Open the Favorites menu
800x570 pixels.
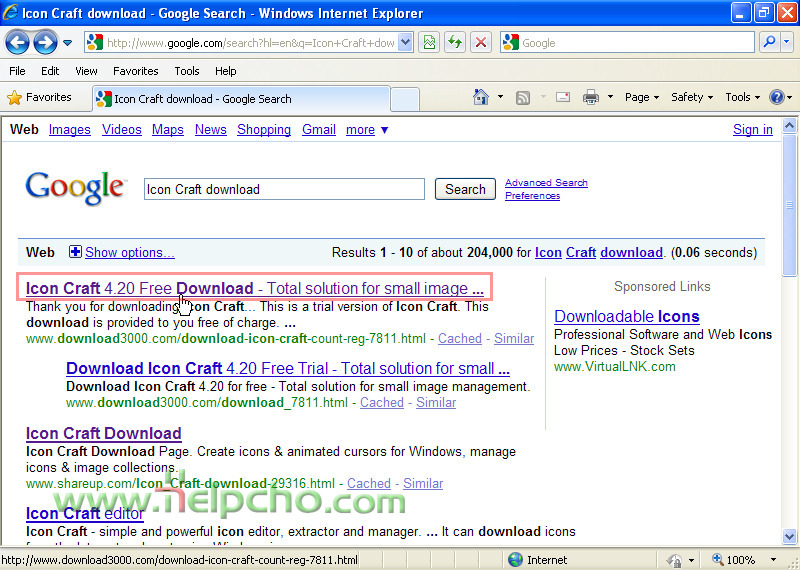(x=136, y=71)
